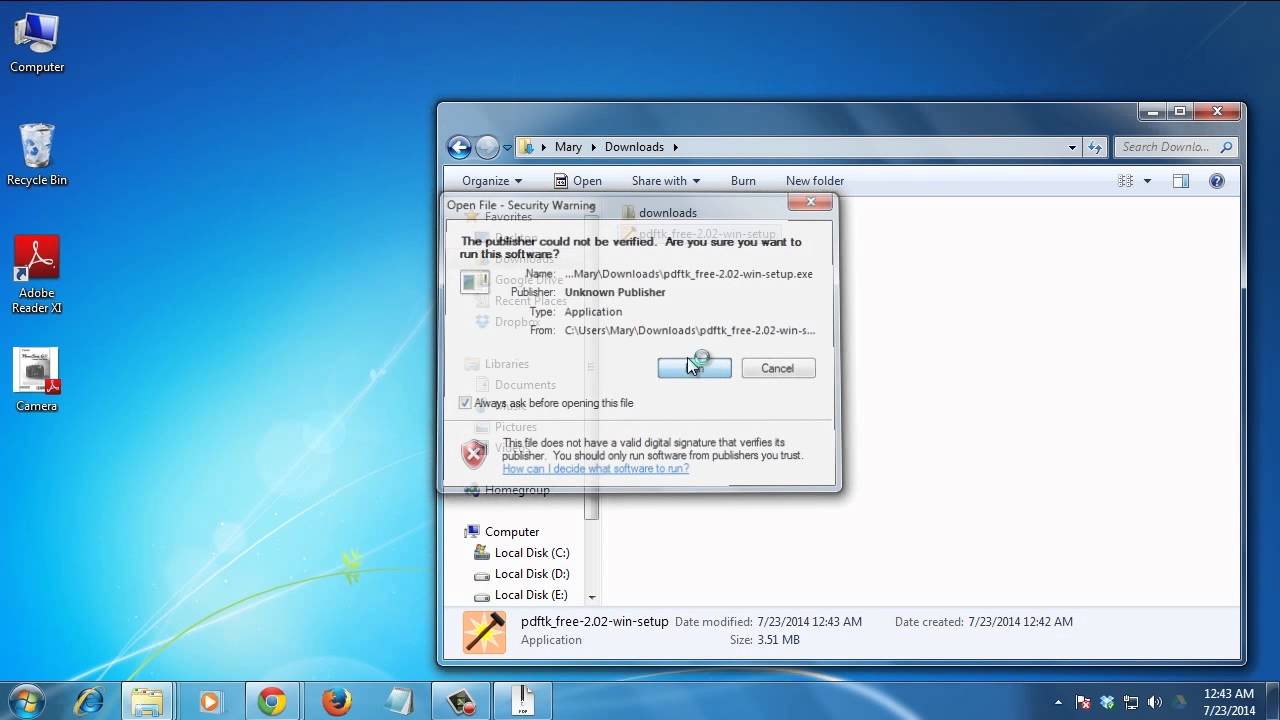Open How can I decide what software link
Viewport: 1280px width, 720px height.
click(x=595, y=469)
